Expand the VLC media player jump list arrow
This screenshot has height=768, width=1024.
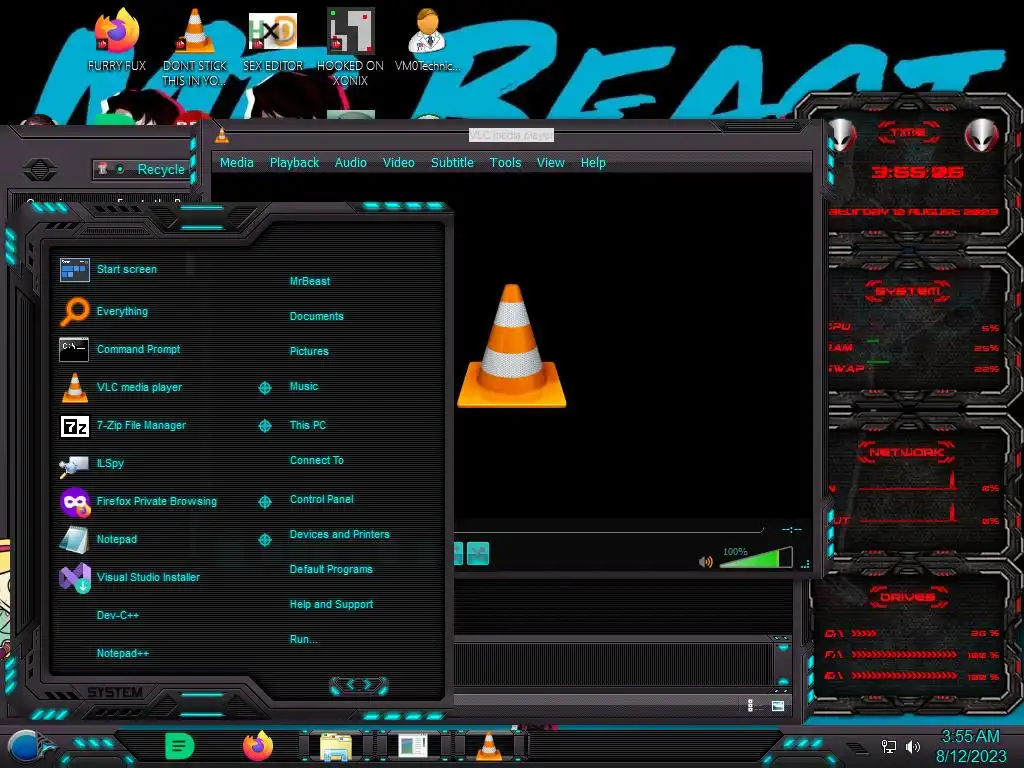point(265,388)
